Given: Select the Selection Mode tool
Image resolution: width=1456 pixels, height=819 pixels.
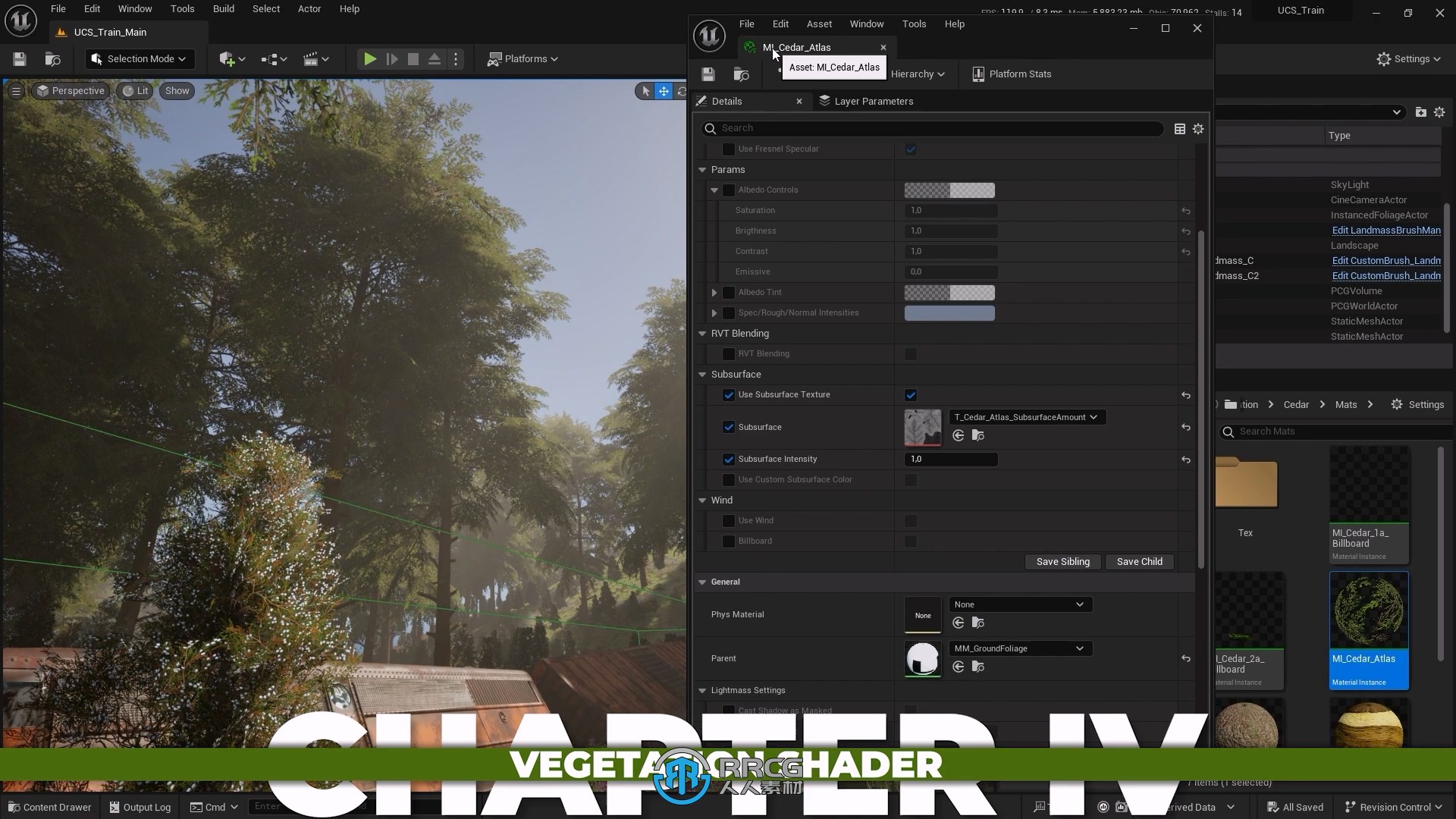Looking at the screenshot, I should click(x=137, y=58).
